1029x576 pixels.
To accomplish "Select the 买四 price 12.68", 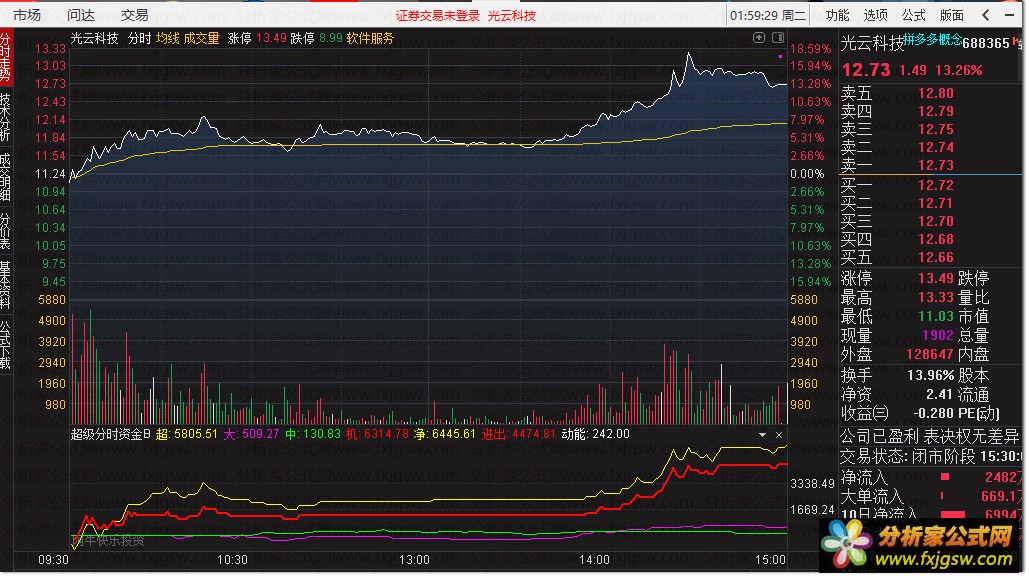I will [936, 239].
